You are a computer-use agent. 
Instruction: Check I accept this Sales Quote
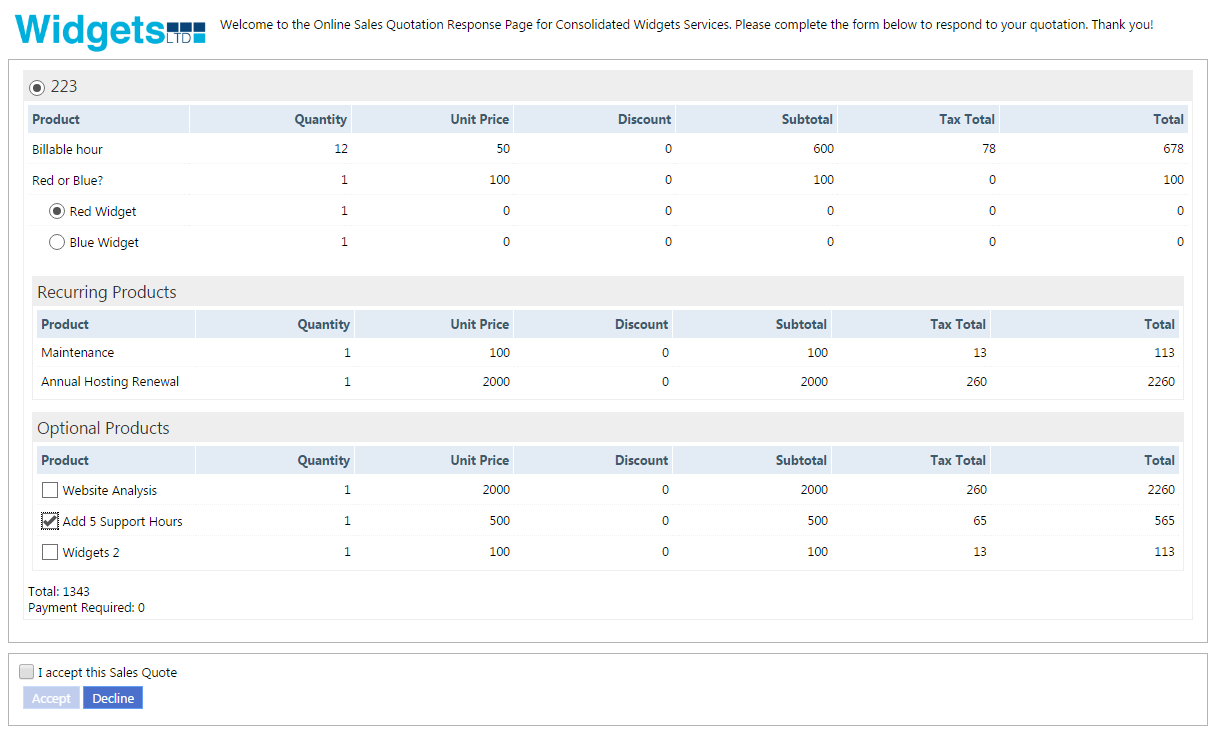click(27, 672)
